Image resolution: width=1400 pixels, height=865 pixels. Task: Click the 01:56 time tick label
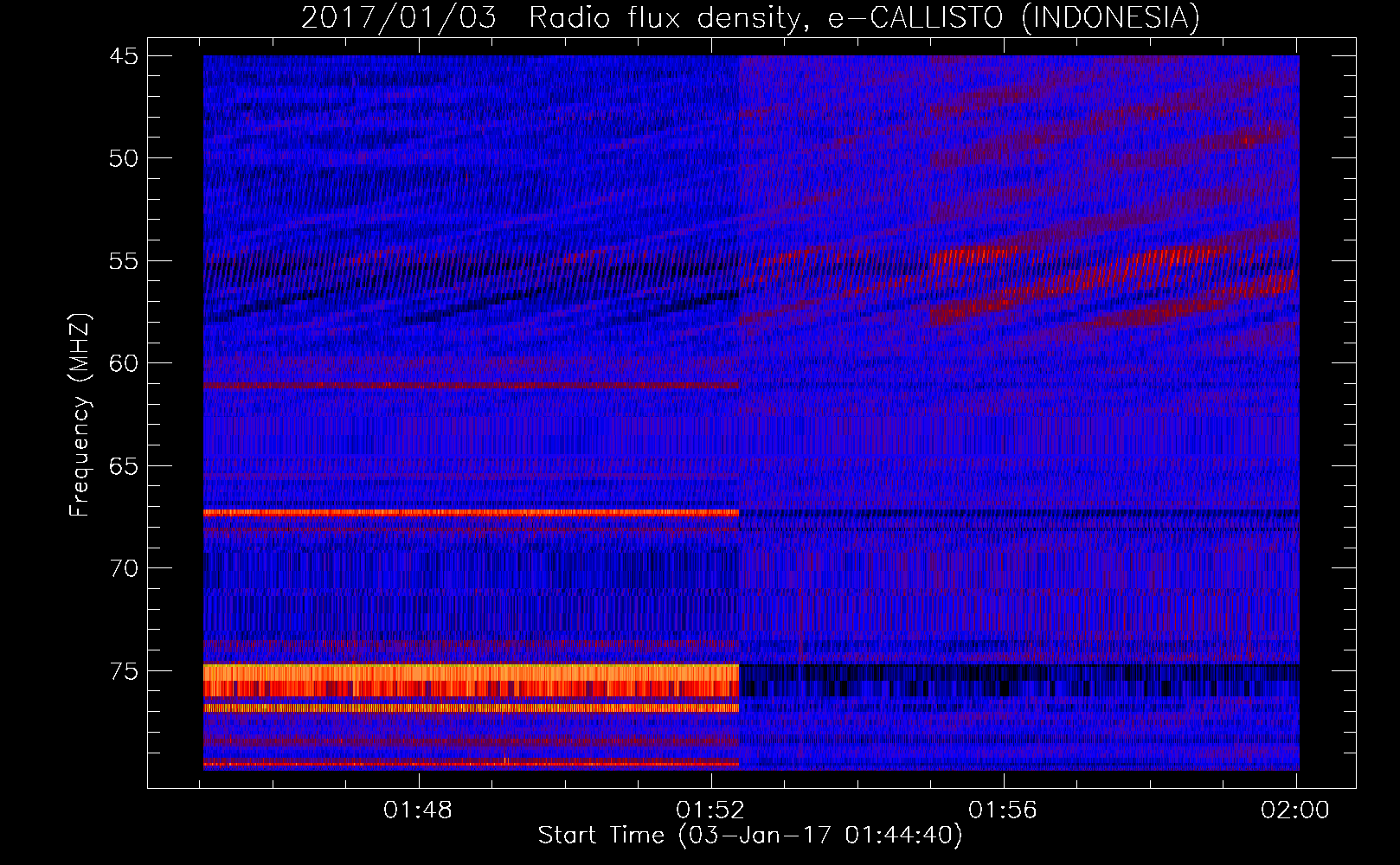click(x=1003, y=811)
